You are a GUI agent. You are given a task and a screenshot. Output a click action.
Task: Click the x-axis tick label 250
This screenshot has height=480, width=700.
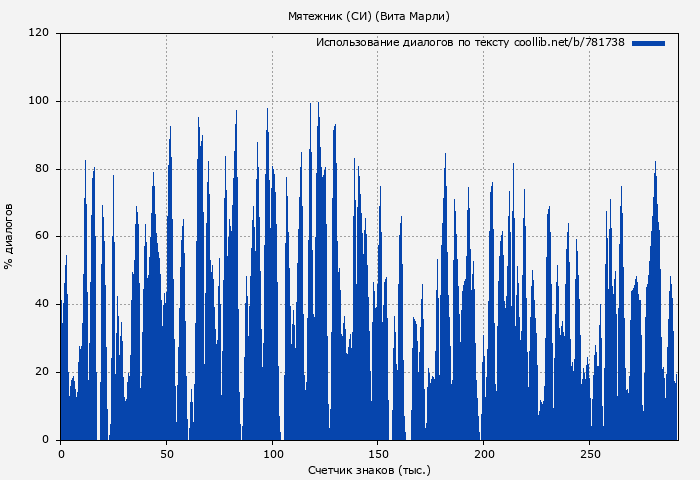tap(589, 453)
